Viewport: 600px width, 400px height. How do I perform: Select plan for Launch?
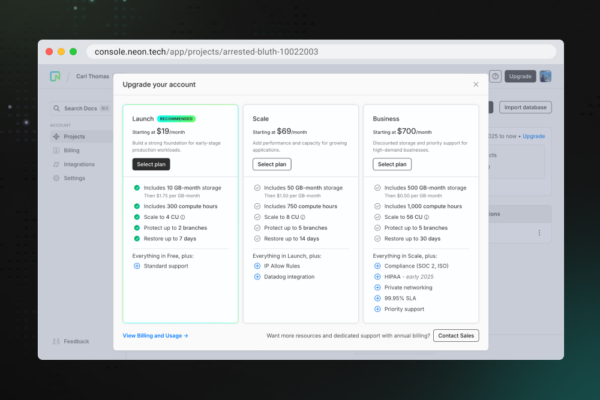[151, 164]
